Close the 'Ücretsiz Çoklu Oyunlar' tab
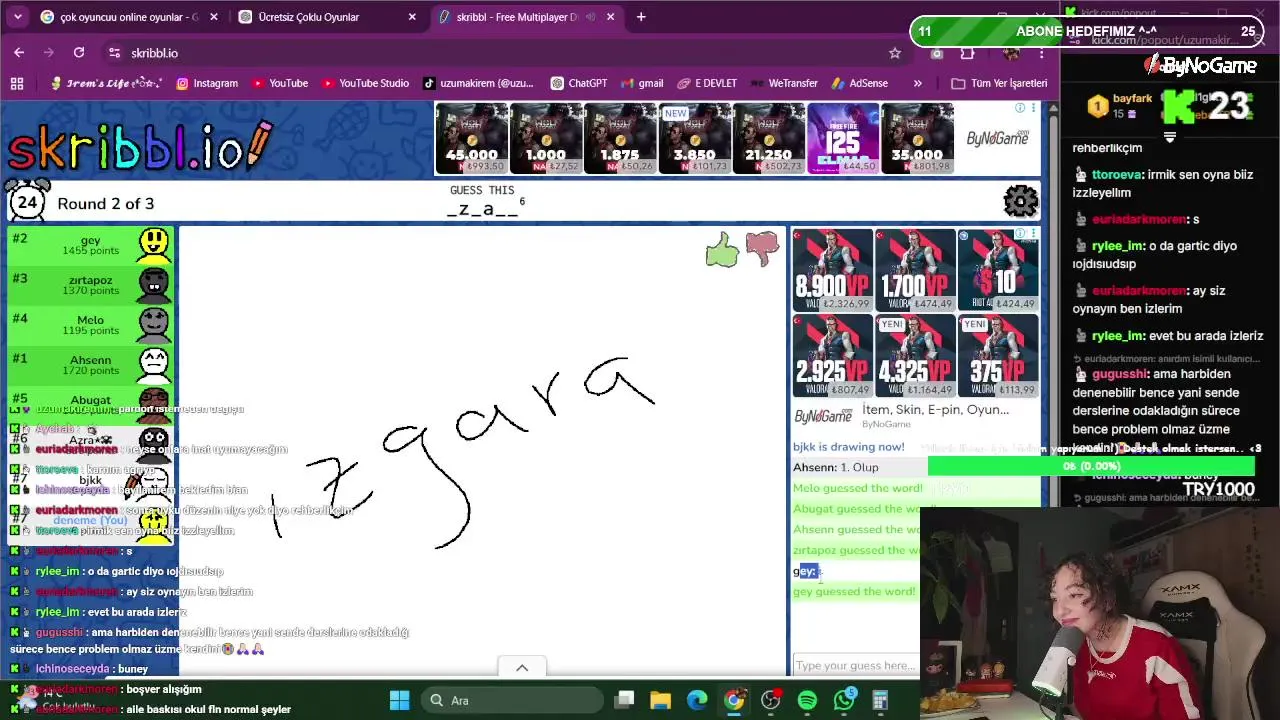 click(412, 17)
